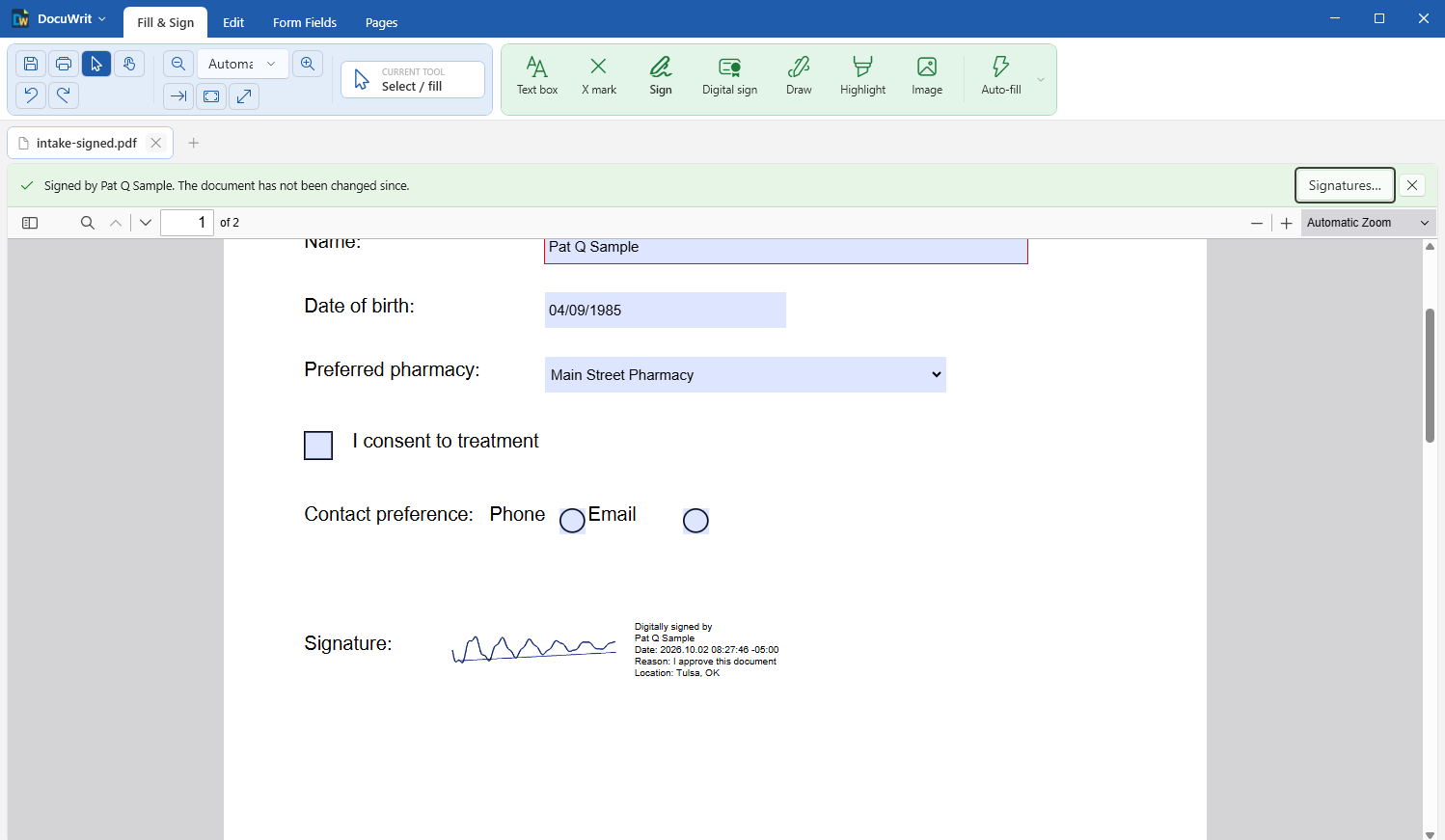Choose the Draw tool
Image resolution: width=1445 pixels, height=840 pixels.
tap(799, 76)
